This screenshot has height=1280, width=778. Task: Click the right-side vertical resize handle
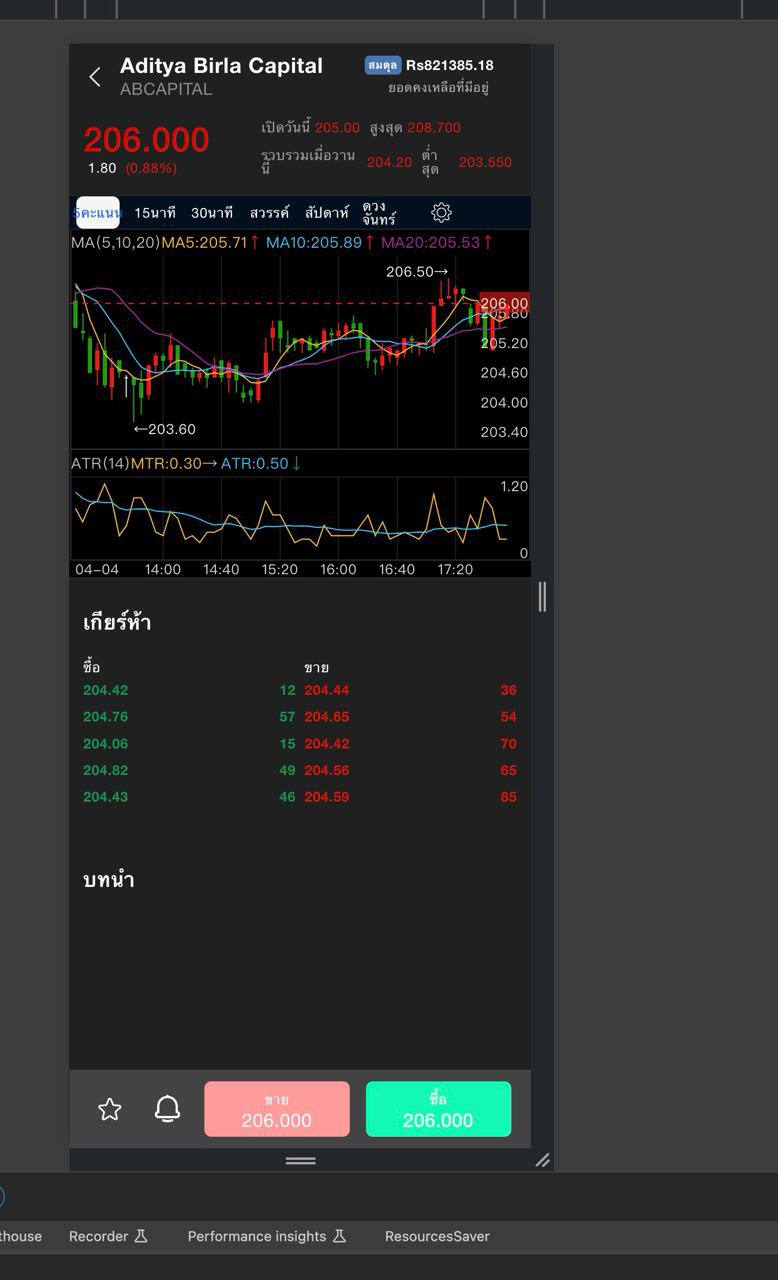(542, 597)
